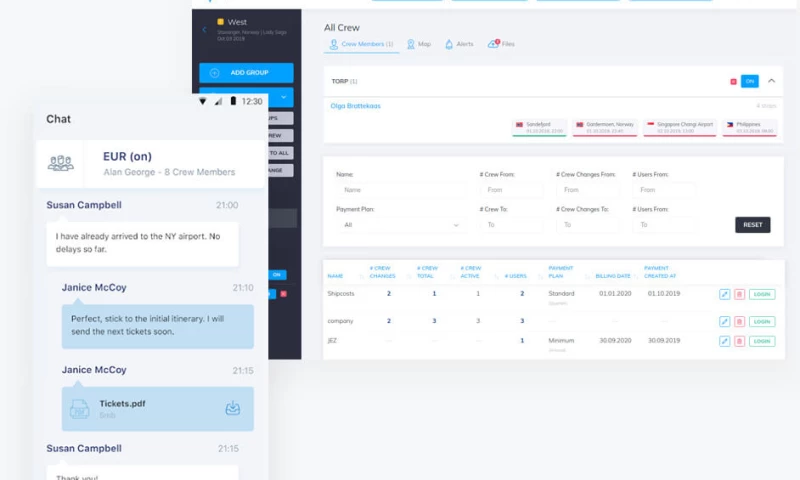800x480 pixels.
Task: Click Login for the Shipcosts row
Action: pos(762,294)
